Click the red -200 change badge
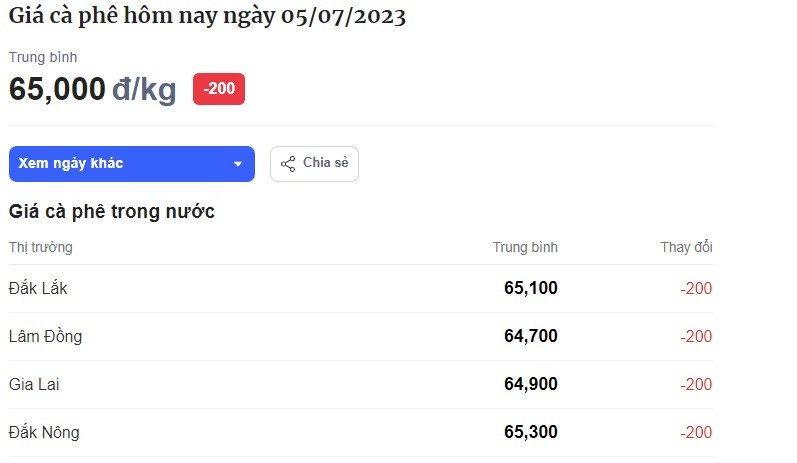Image resolution: width=797 pixels, height=463 pixels. point(219,89)
